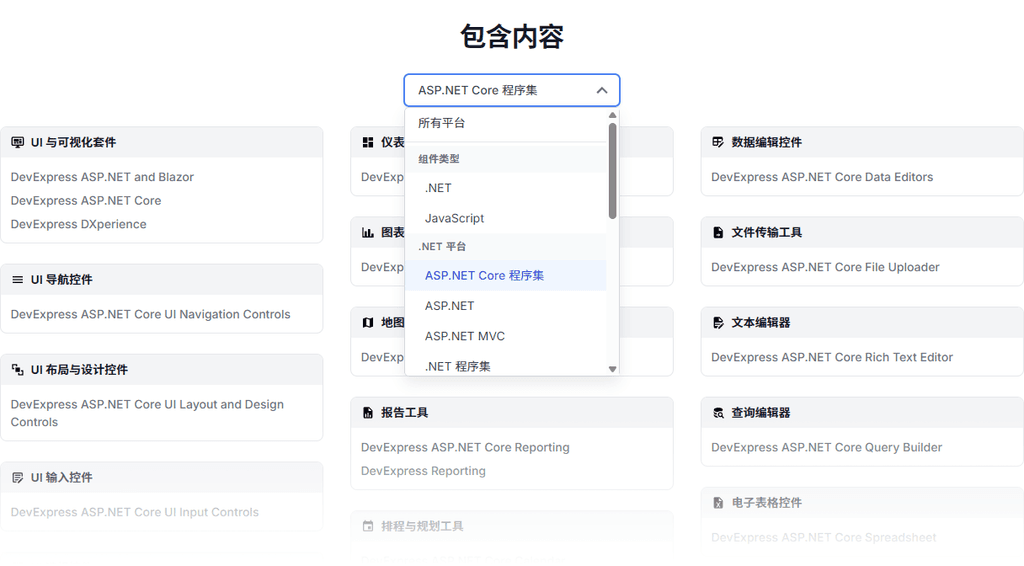This screenshot has width=1024, height=566.
Task: Click the .NET 平台 group label
Action: click(x=442, y=246)
